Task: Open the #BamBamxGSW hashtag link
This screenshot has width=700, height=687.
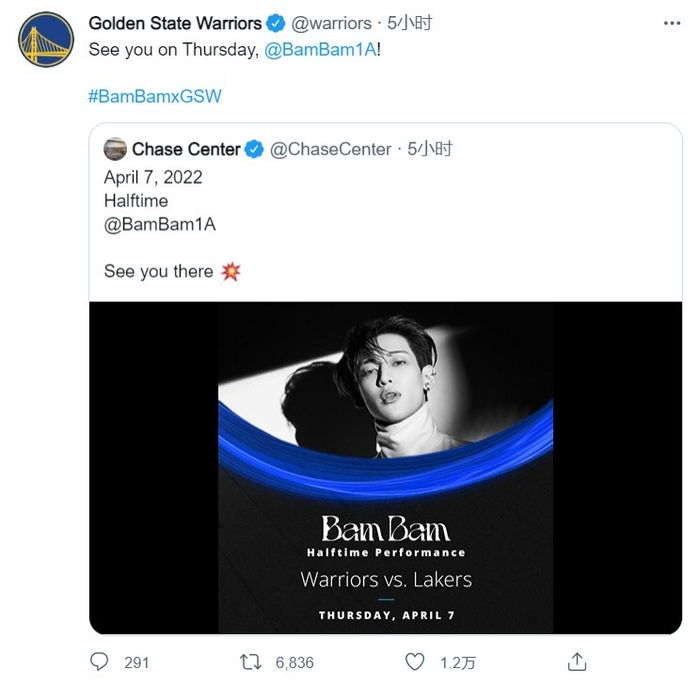Action: [x=154, y=97]
